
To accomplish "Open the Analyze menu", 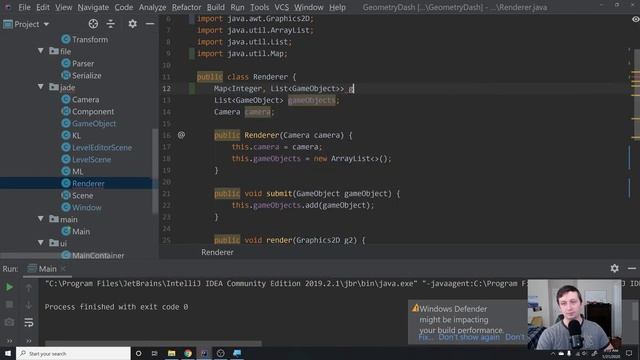I will tap(152, 7).
